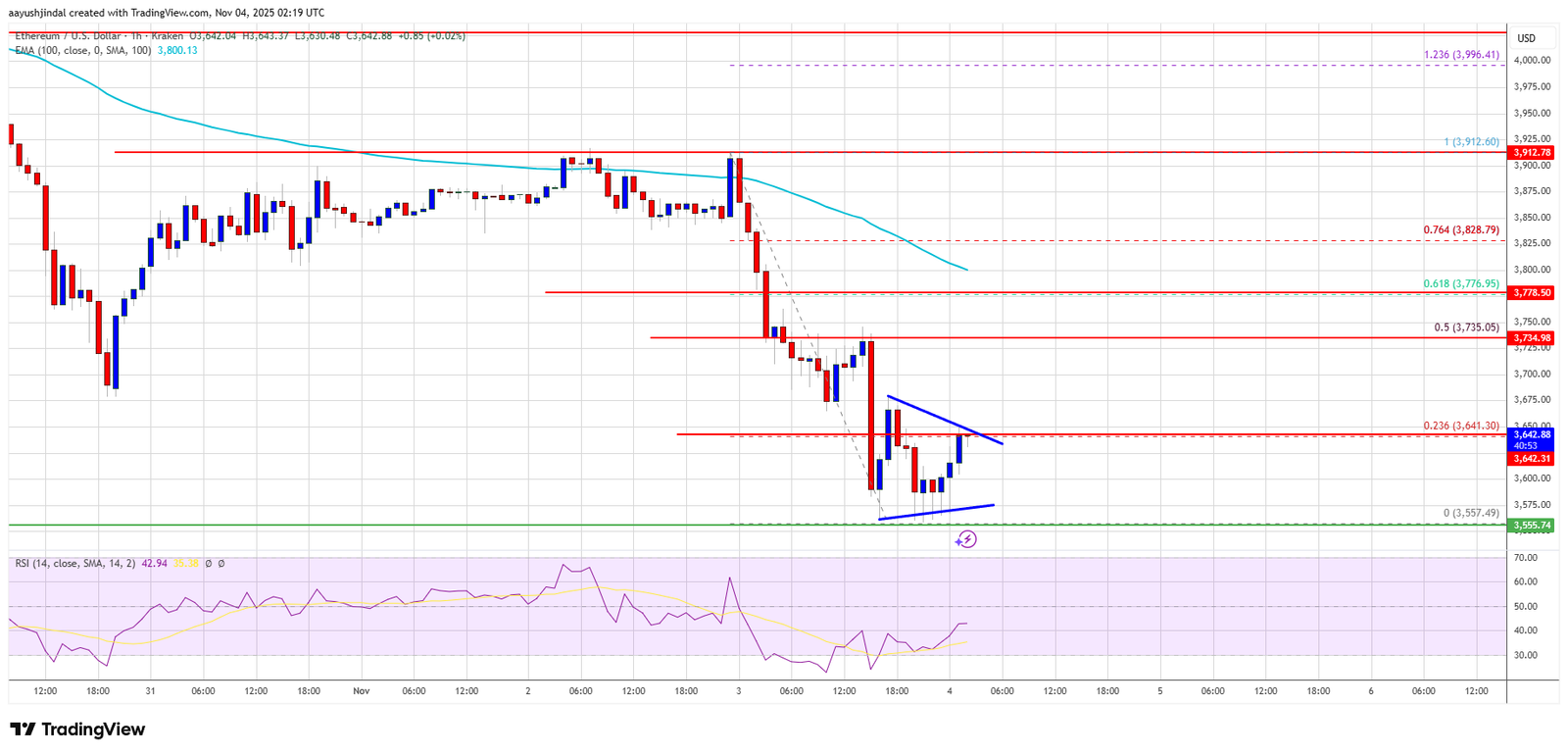Click the 3,912.78 red price label
Screen dimensions: 1568x755
(x=1532, y=153)
